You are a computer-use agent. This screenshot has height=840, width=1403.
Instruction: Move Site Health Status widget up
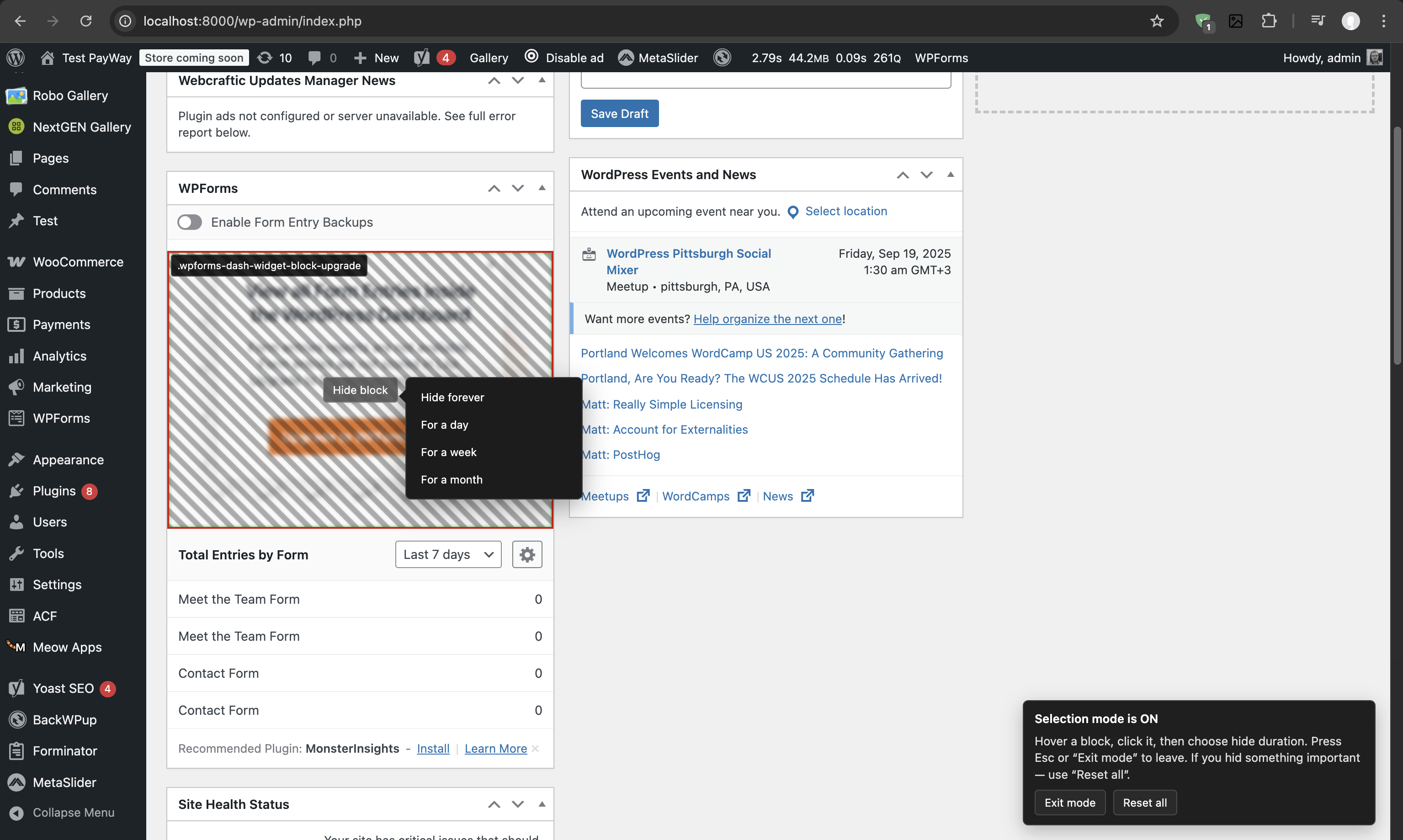click(494, 804)
